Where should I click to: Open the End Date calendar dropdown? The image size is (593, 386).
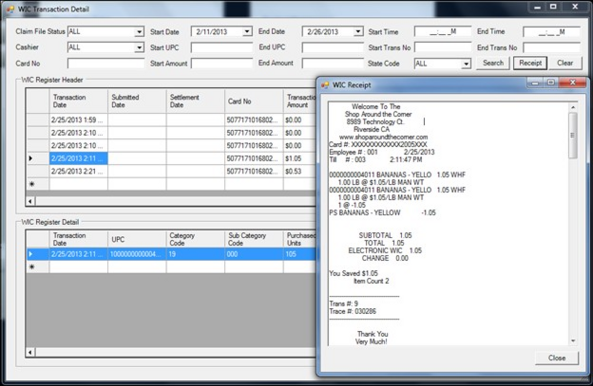(358, 31)
